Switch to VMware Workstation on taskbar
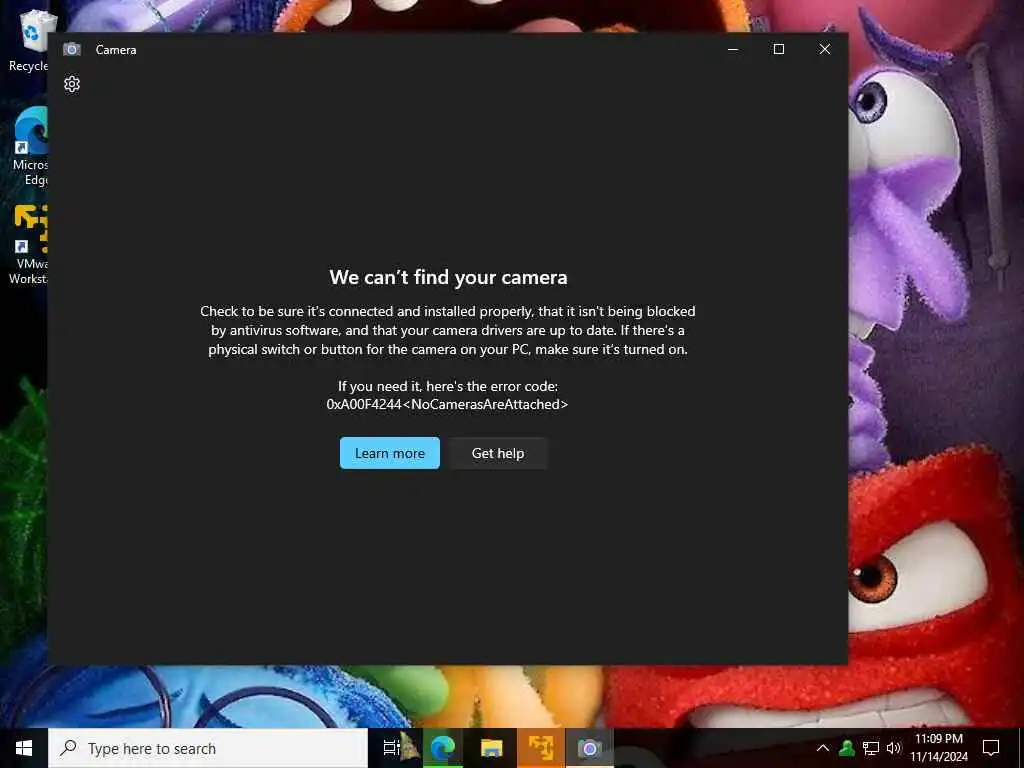This screenshot has width=1024, height=768. [x=541, y=748]
